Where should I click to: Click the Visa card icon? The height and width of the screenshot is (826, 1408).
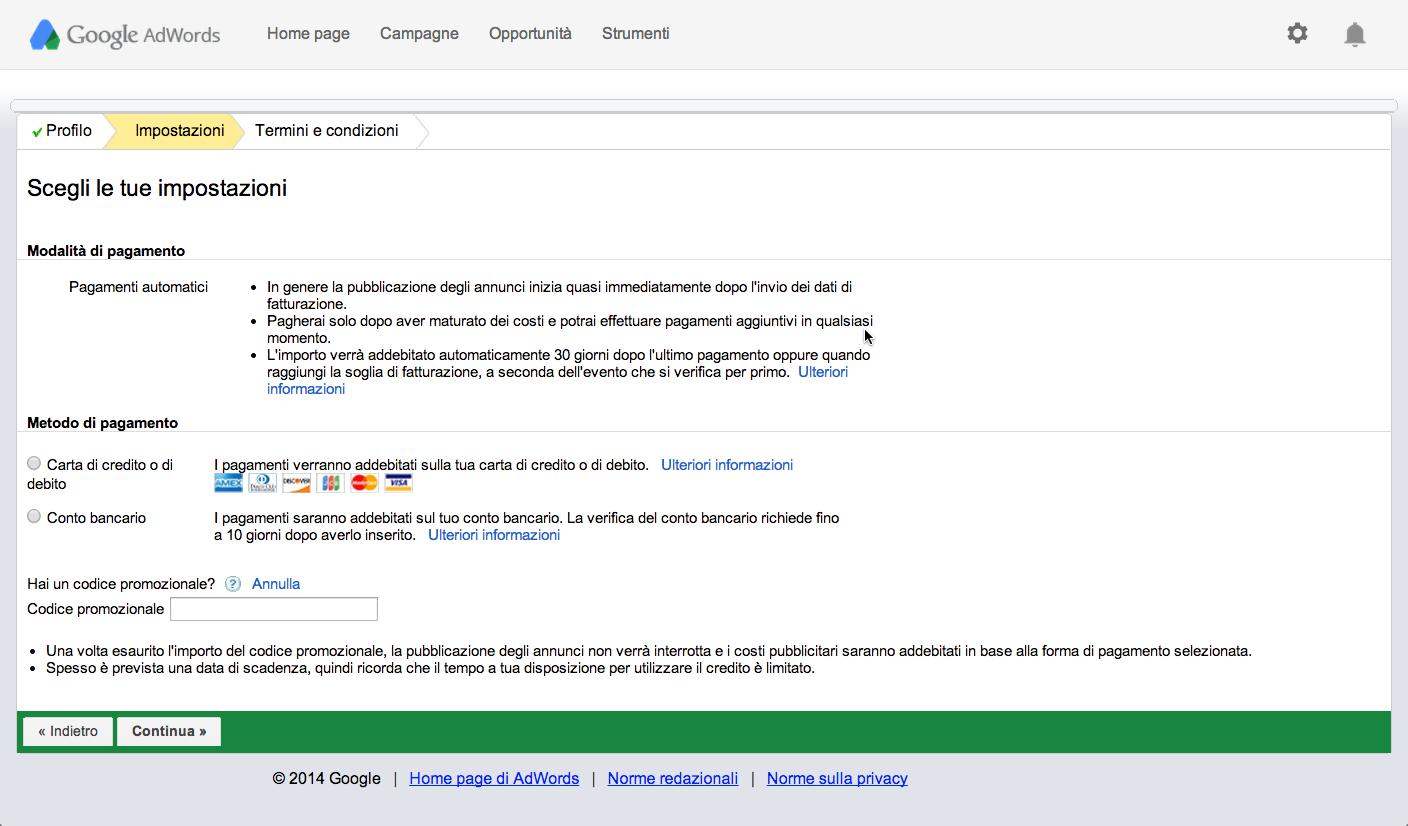coord(398,484)
